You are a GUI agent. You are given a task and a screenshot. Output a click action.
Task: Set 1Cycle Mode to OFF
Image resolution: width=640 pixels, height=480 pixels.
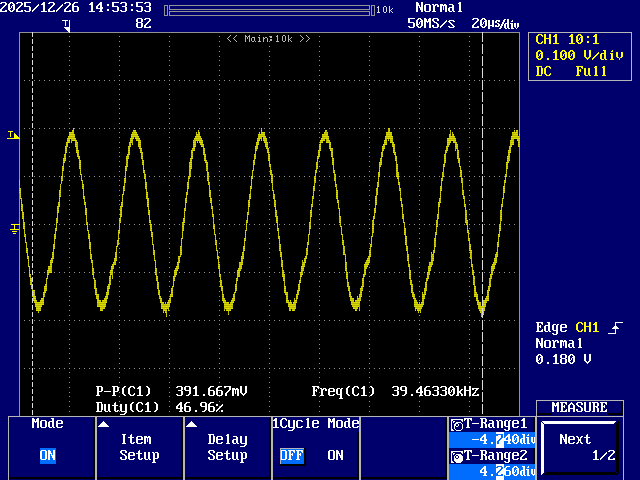pyautogui.click(x=291, y=455)
